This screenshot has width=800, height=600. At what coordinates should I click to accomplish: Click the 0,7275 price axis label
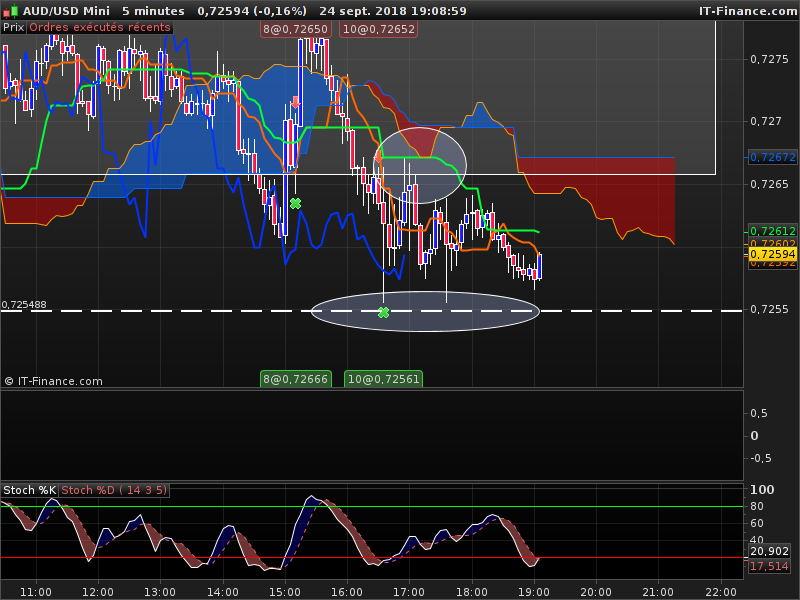769,59
